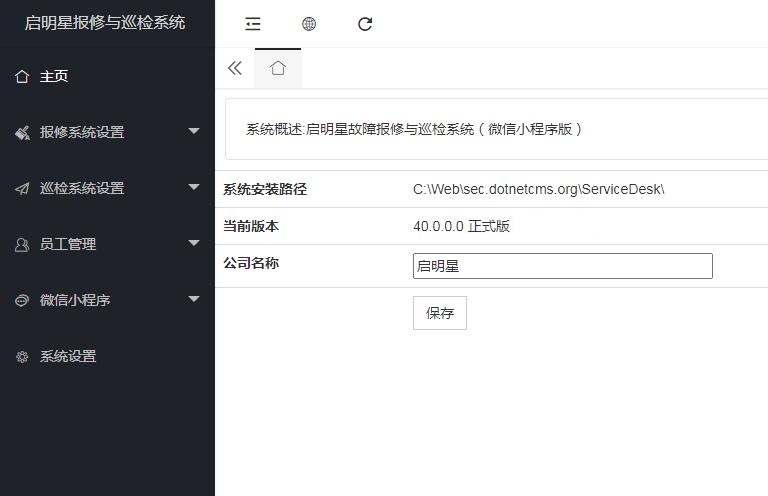Expand the 微信小程序 dropdown arrow
Image resolution: width=768 pixels, height=496 pixels.
(194, 299)
